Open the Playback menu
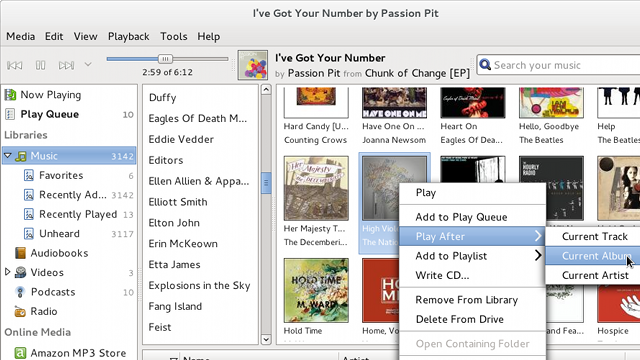 (129, 36)
